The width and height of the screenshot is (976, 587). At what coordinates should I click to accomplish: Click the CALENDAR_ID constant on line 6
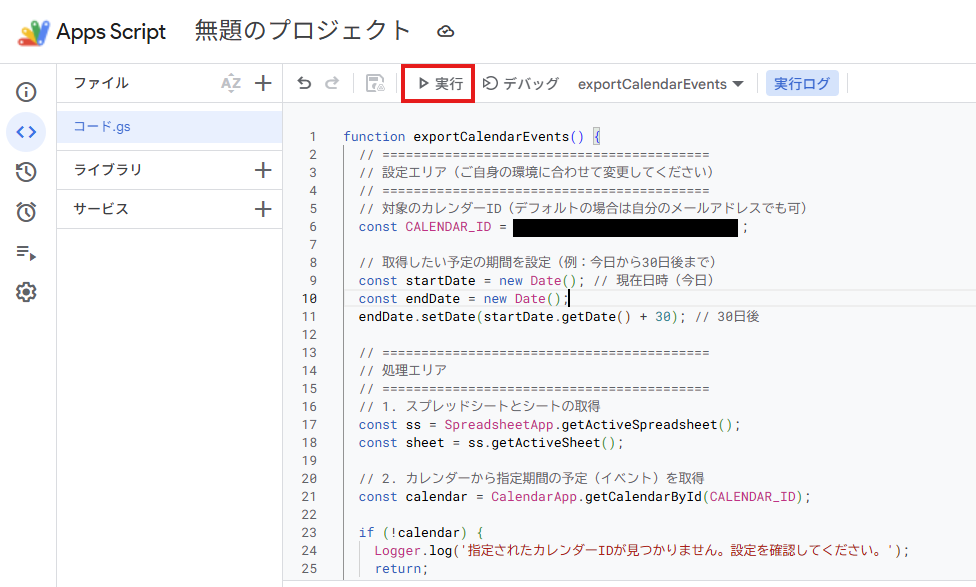448,227
